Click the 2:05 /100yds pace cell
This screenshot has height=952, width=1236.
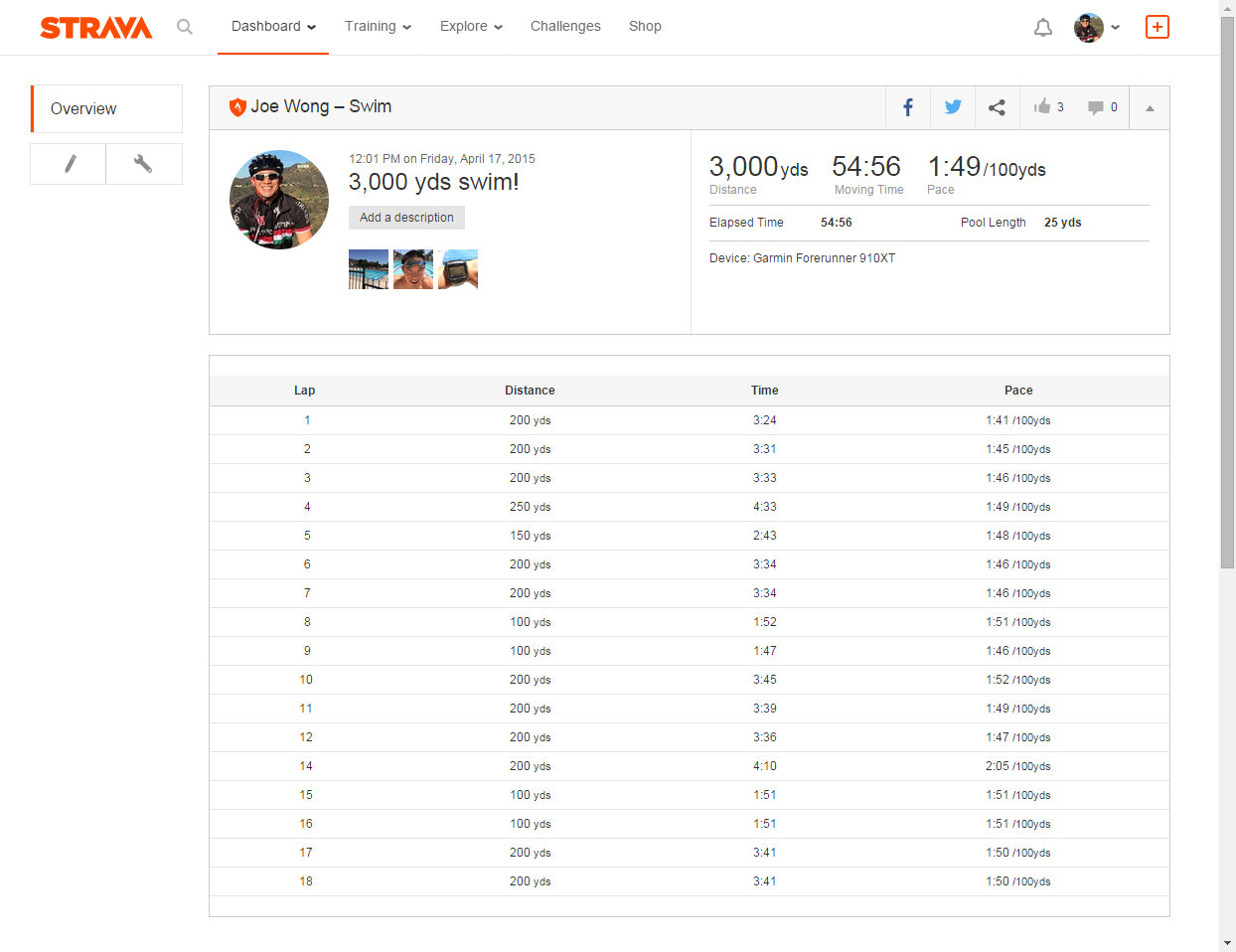pyautogui.click(x=1018, y=766)
